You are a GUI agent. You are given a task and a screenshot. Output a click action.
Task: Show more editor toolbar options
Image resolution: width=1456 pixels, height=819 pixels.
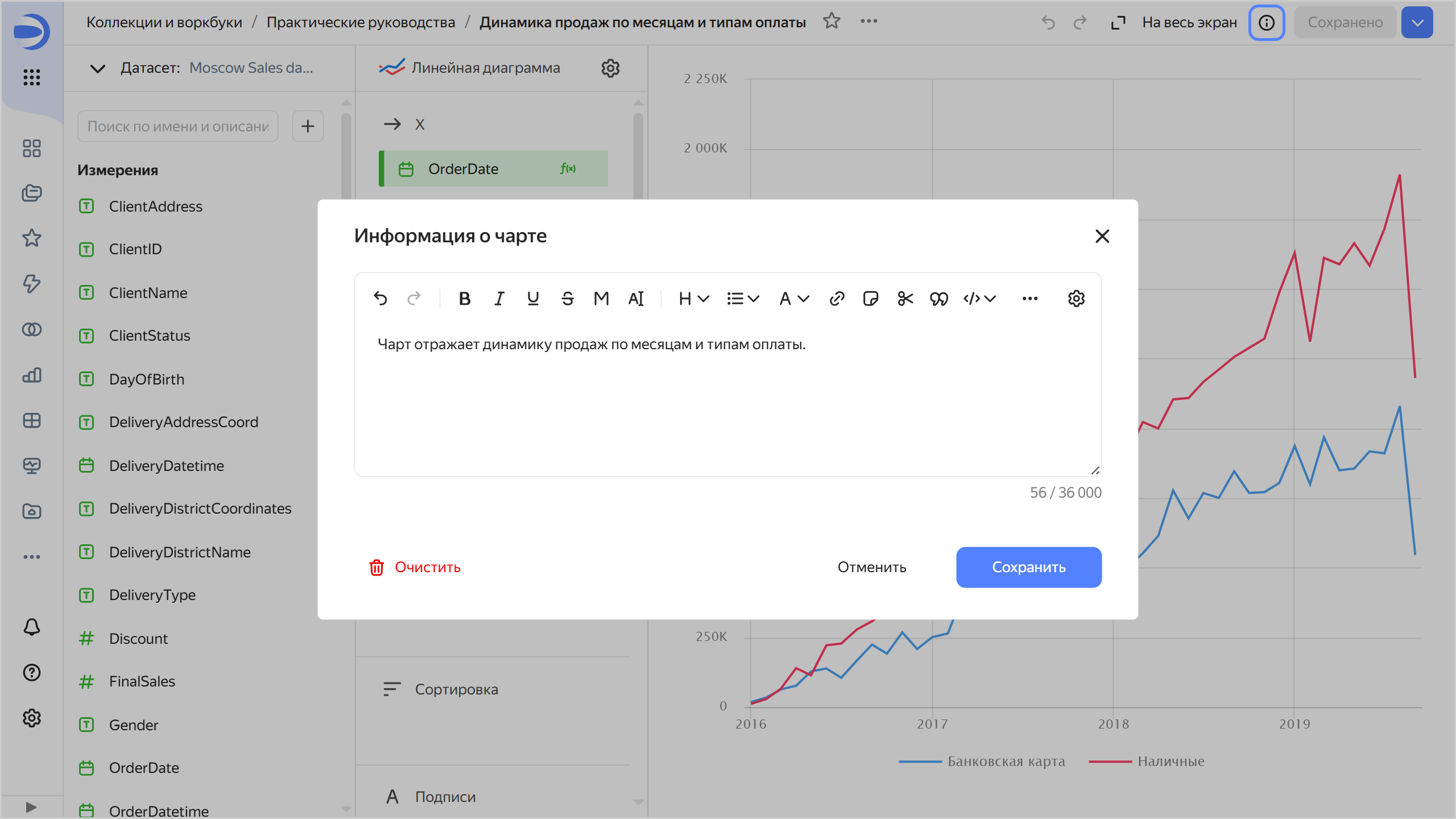click(x=1029, y=299)
